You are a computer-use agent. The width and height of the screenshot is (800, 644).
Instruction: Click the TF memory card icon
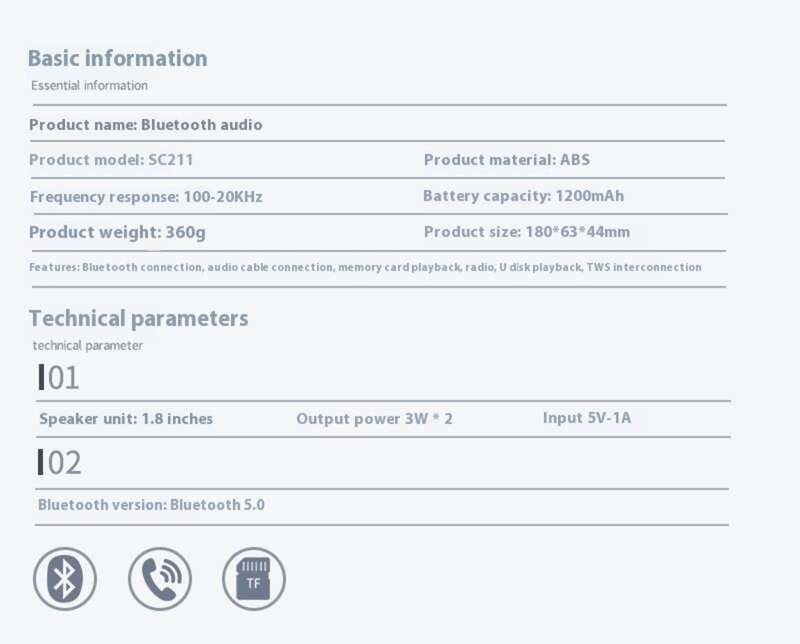[254, 579]
